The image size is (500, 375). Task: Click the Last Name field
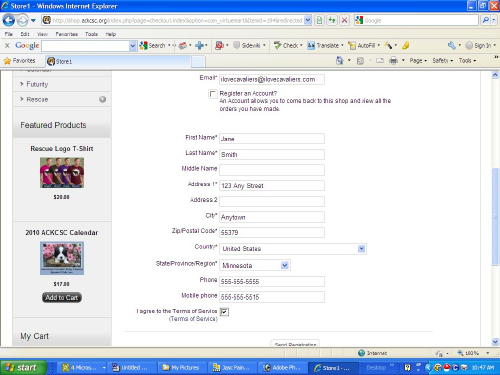(272, 154)
